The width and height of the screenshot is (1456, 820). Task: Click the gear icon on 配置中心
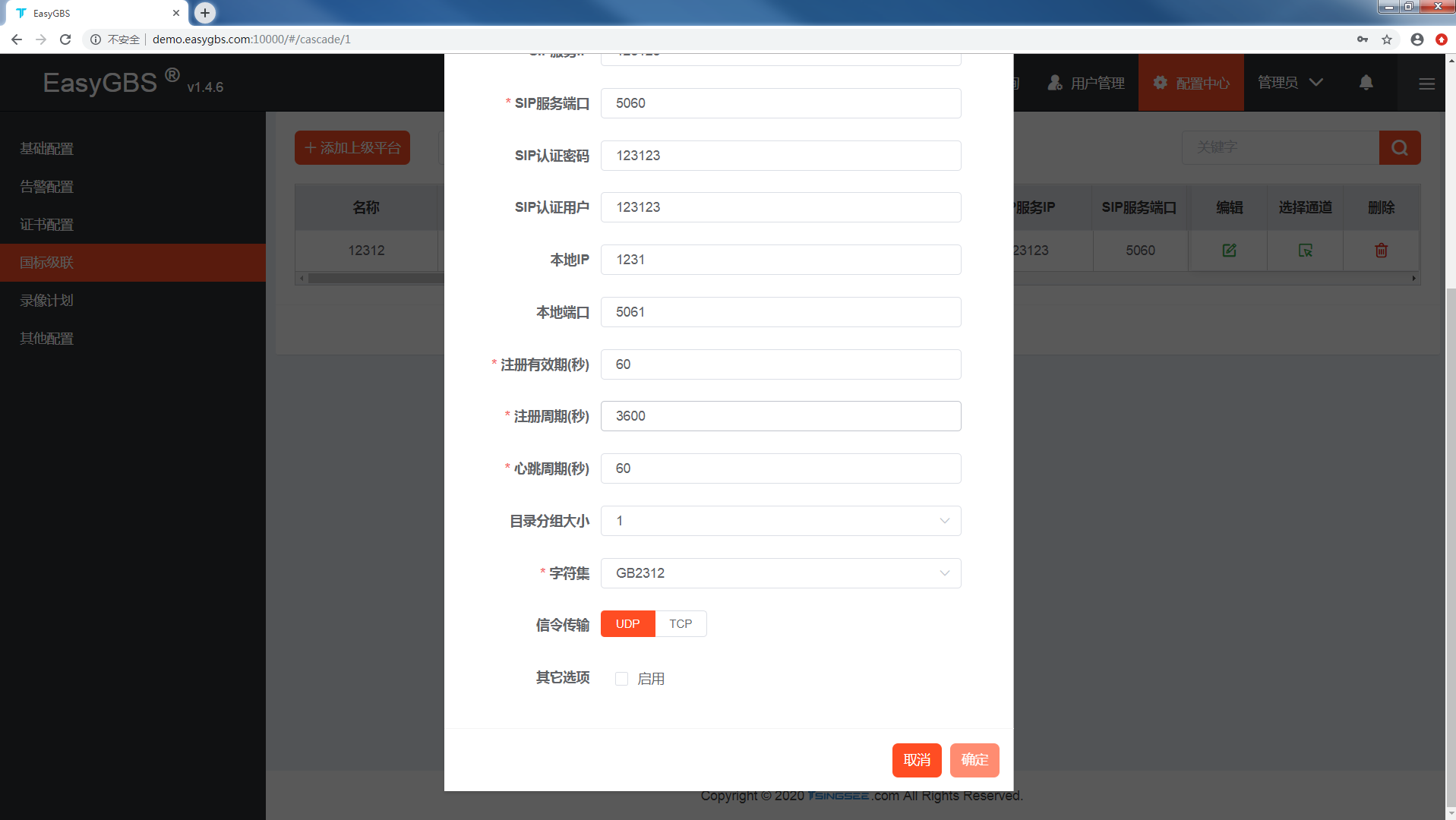click(x=1160, y=83)
